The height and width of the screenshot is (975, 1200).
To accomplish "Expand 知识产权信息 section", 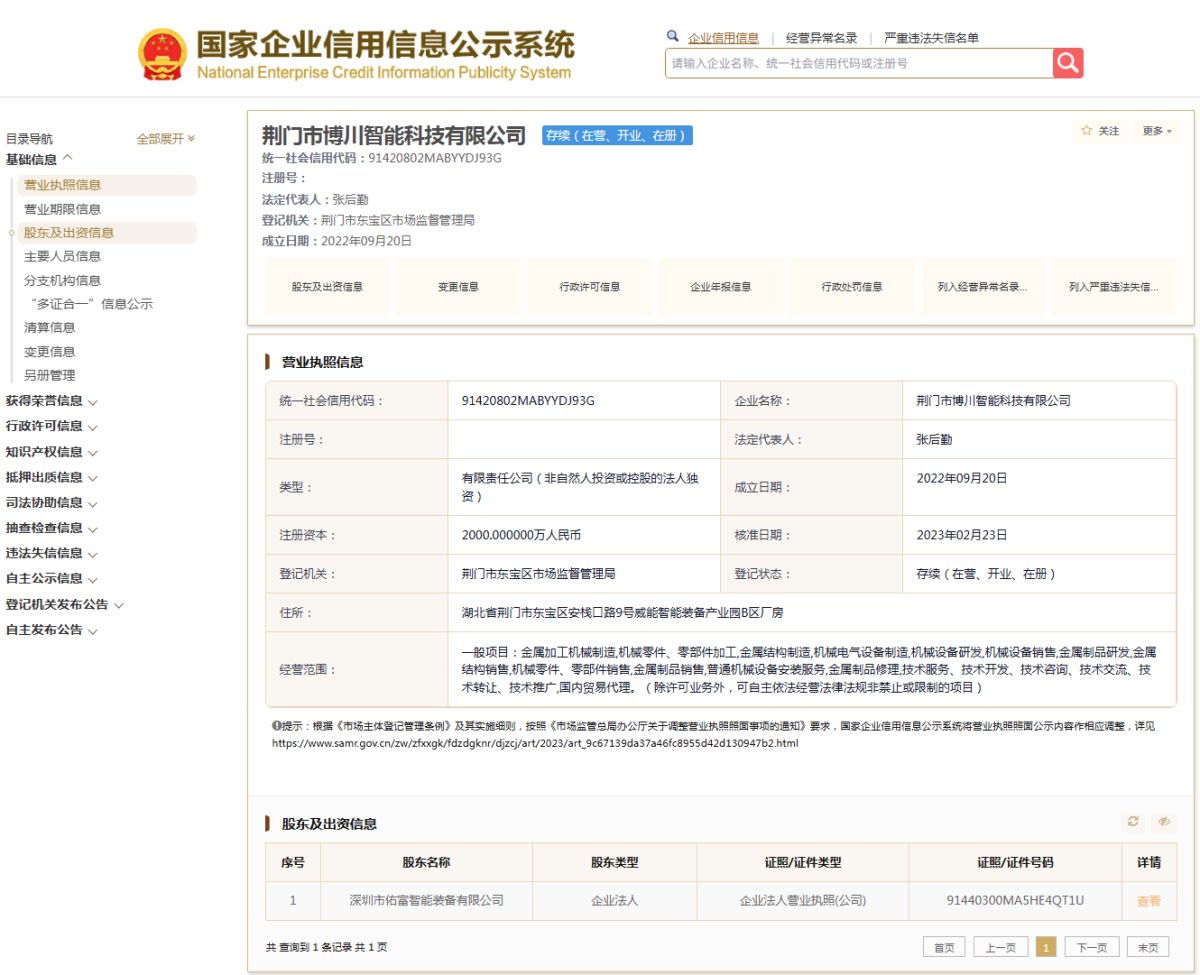I will (52, 452).
